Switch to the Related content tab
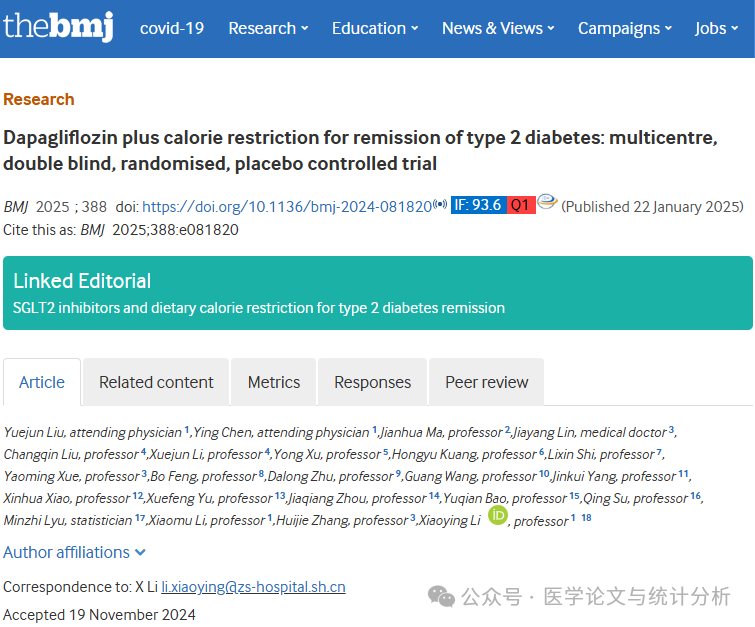 click(x=156, y=382)
